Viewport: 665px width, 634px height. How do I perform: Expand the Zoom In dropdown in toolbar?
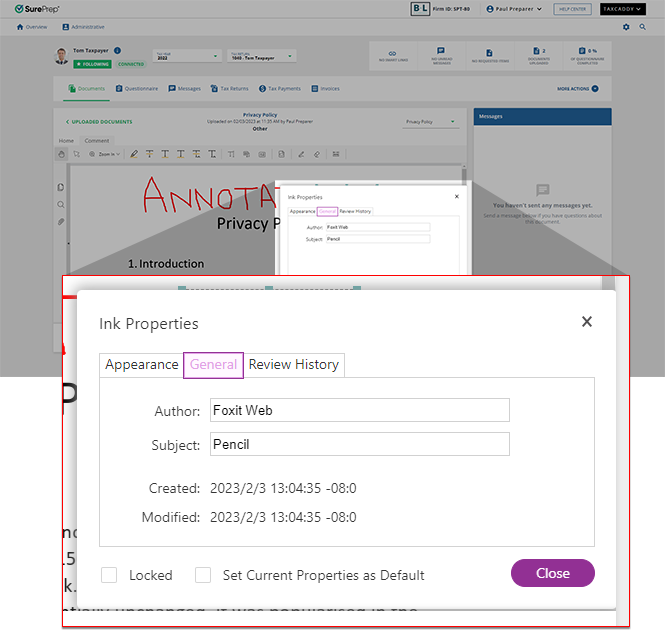click(104, 154)
